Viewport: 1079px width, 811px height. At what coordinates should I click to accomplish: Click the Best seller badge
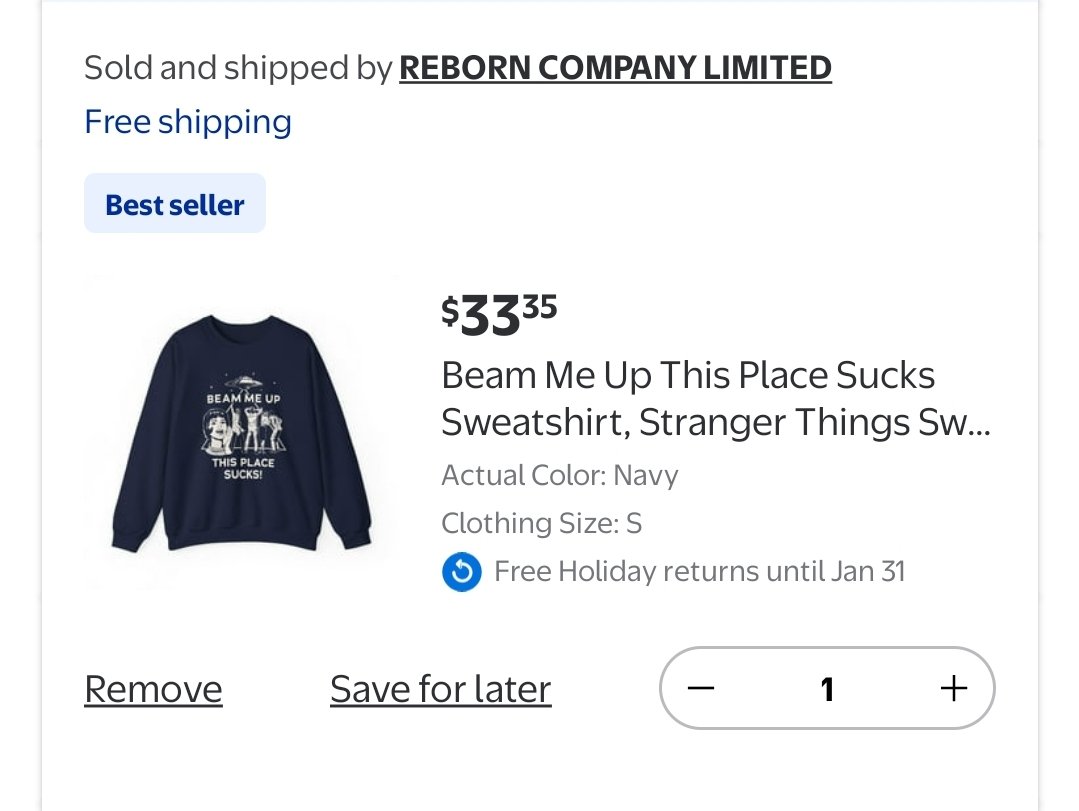175,204
